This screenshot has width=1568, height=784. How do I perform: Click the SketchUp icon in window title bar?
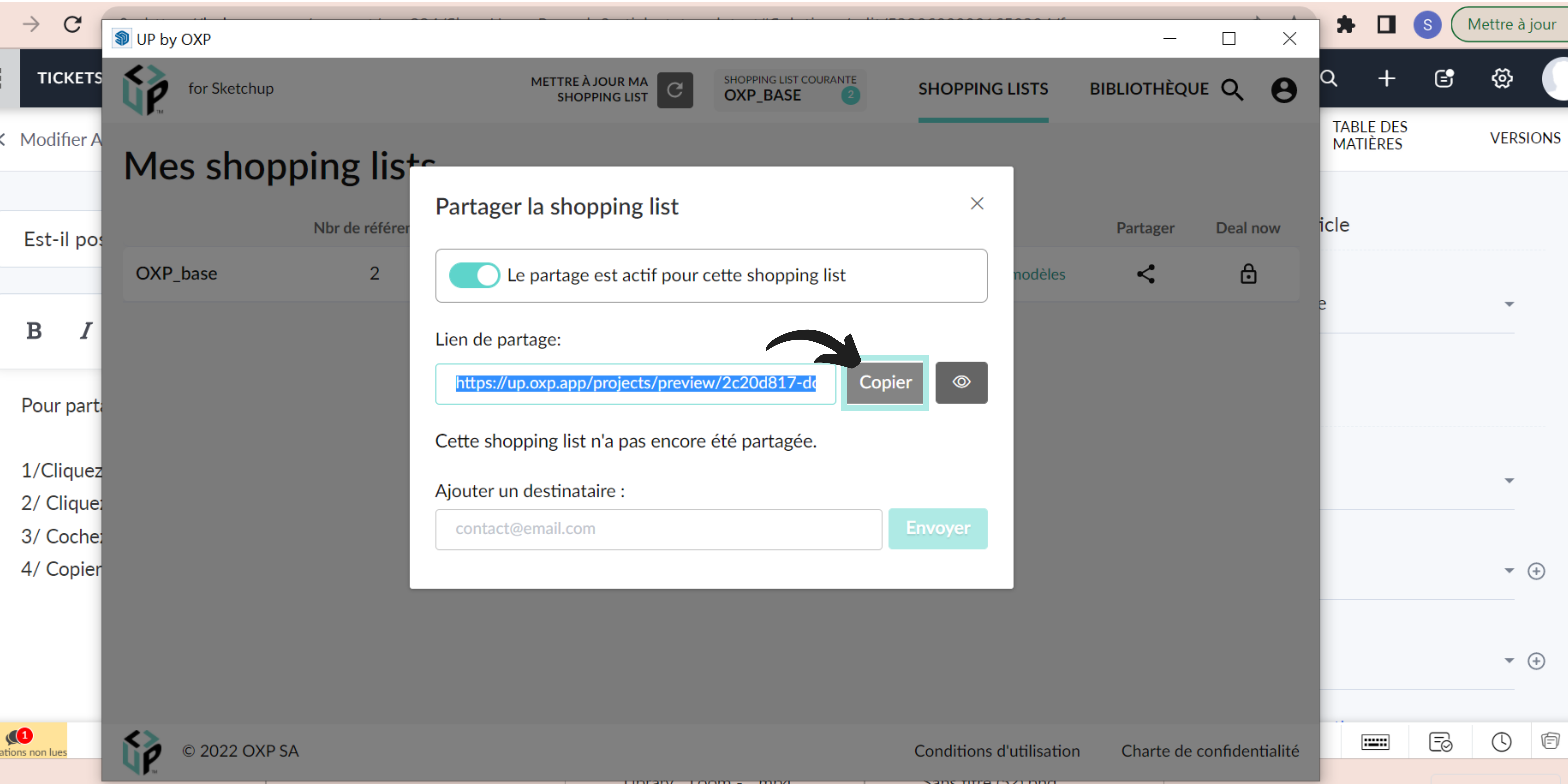tap(122, 38)
